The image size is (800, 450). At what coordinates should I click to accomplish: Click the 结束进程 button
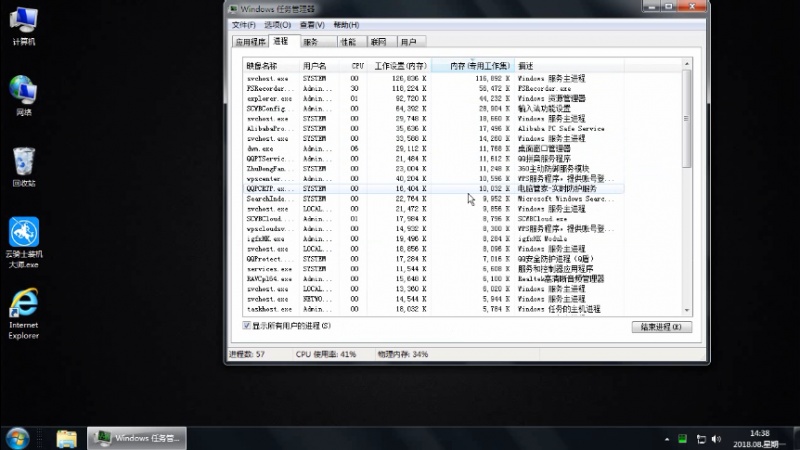tap(661, 327)
